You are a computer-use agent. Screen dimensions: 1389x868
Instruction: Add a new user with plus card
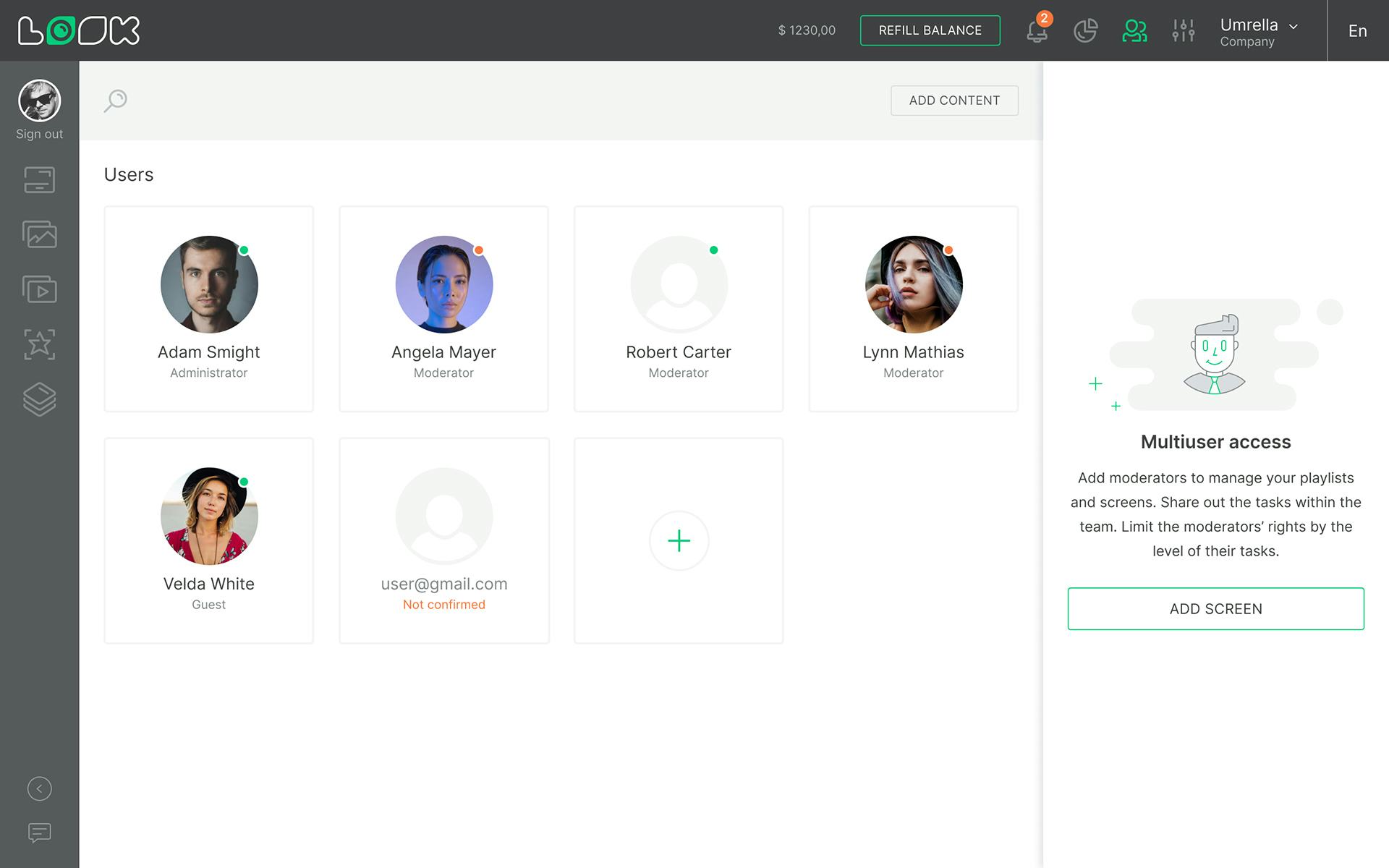tap(679, 540)
